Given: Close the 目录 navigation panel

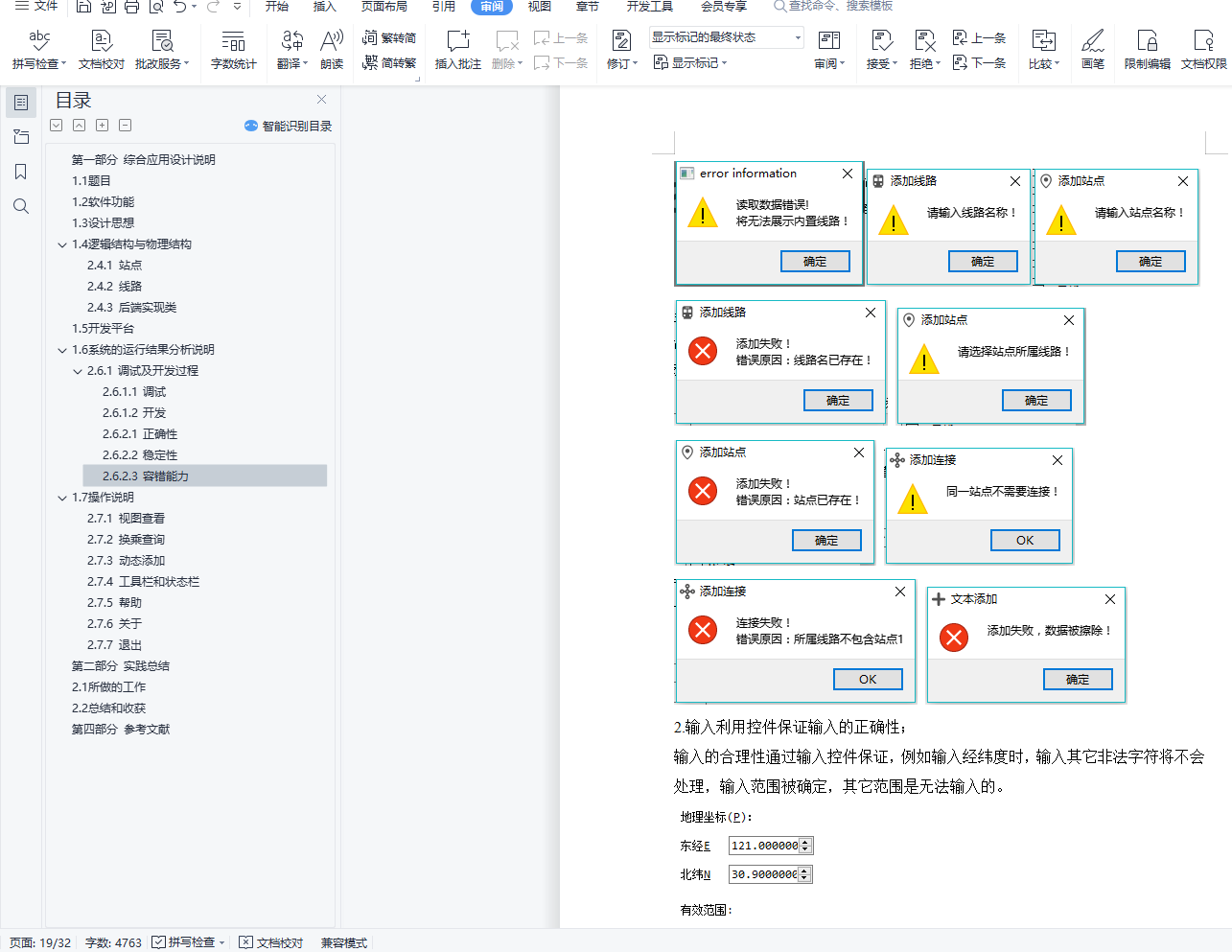Looking at the screenshot, I should click(x=322, y=100).
